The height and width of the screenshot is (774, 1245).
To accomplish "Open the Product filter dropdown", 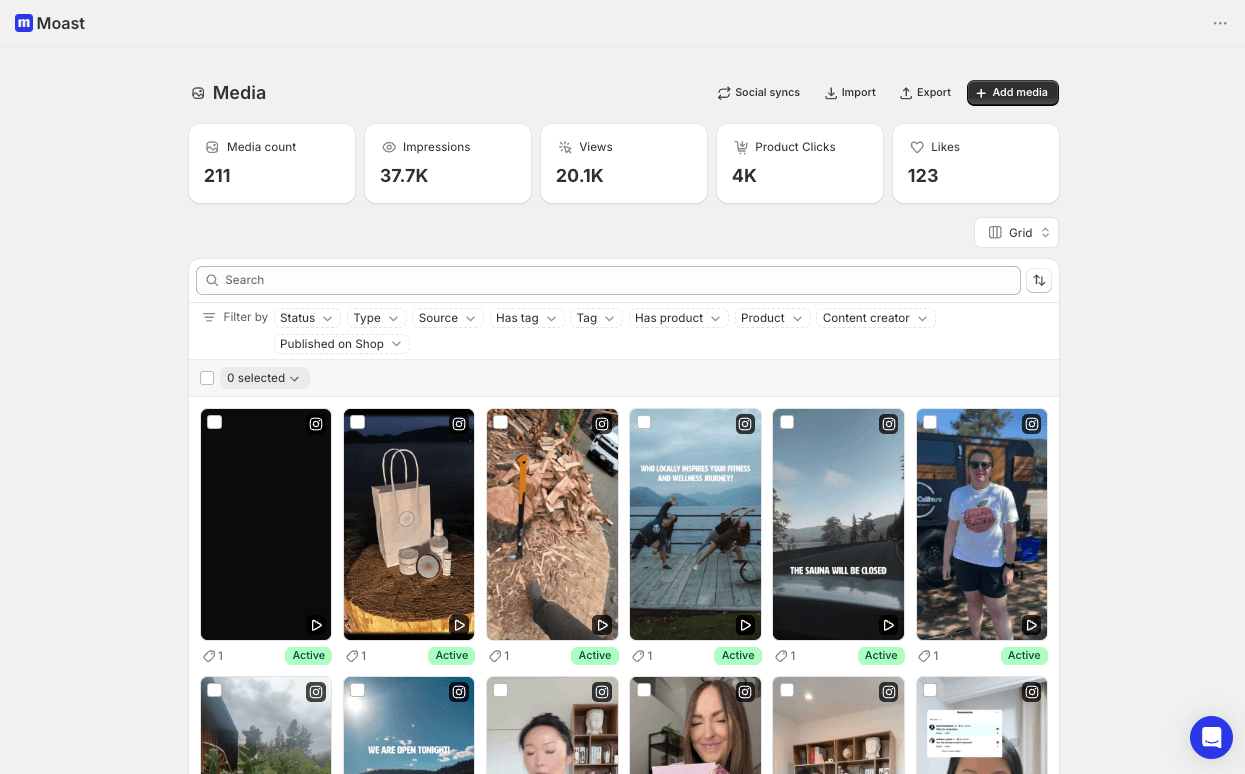I will click(772, 318).
